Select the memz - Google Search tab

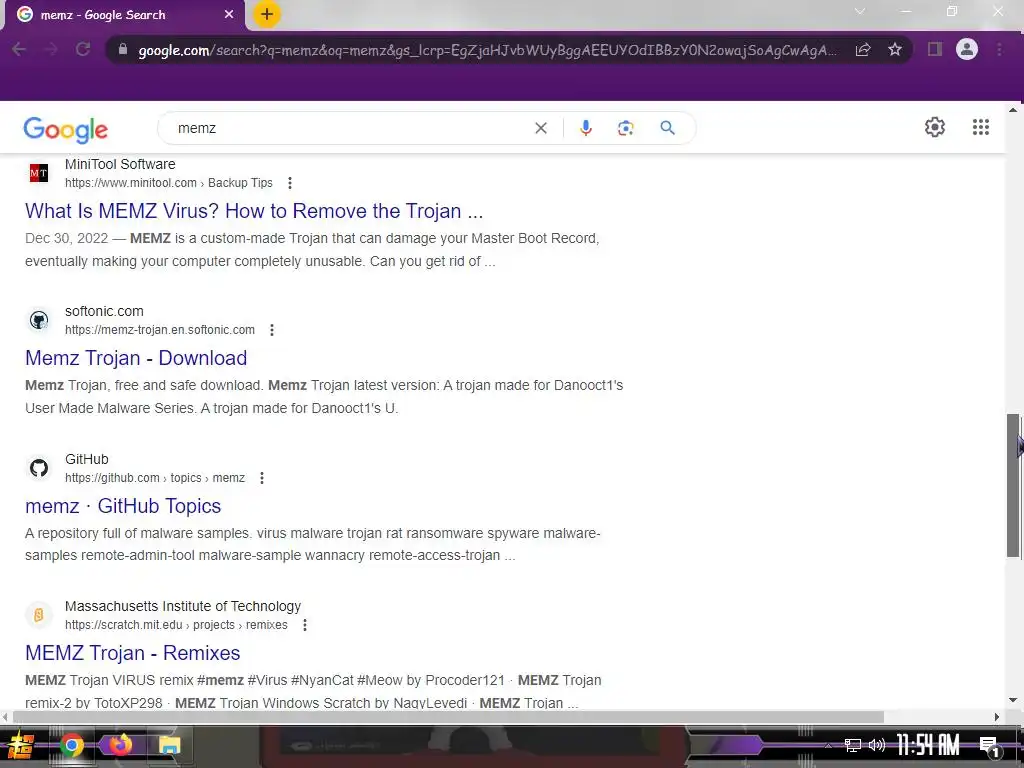tap(124, 15)
